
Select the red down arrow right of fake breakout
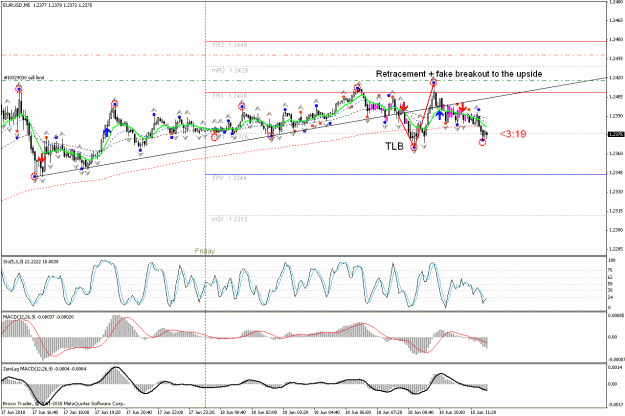pyautogui.click(x=462, y=107)
